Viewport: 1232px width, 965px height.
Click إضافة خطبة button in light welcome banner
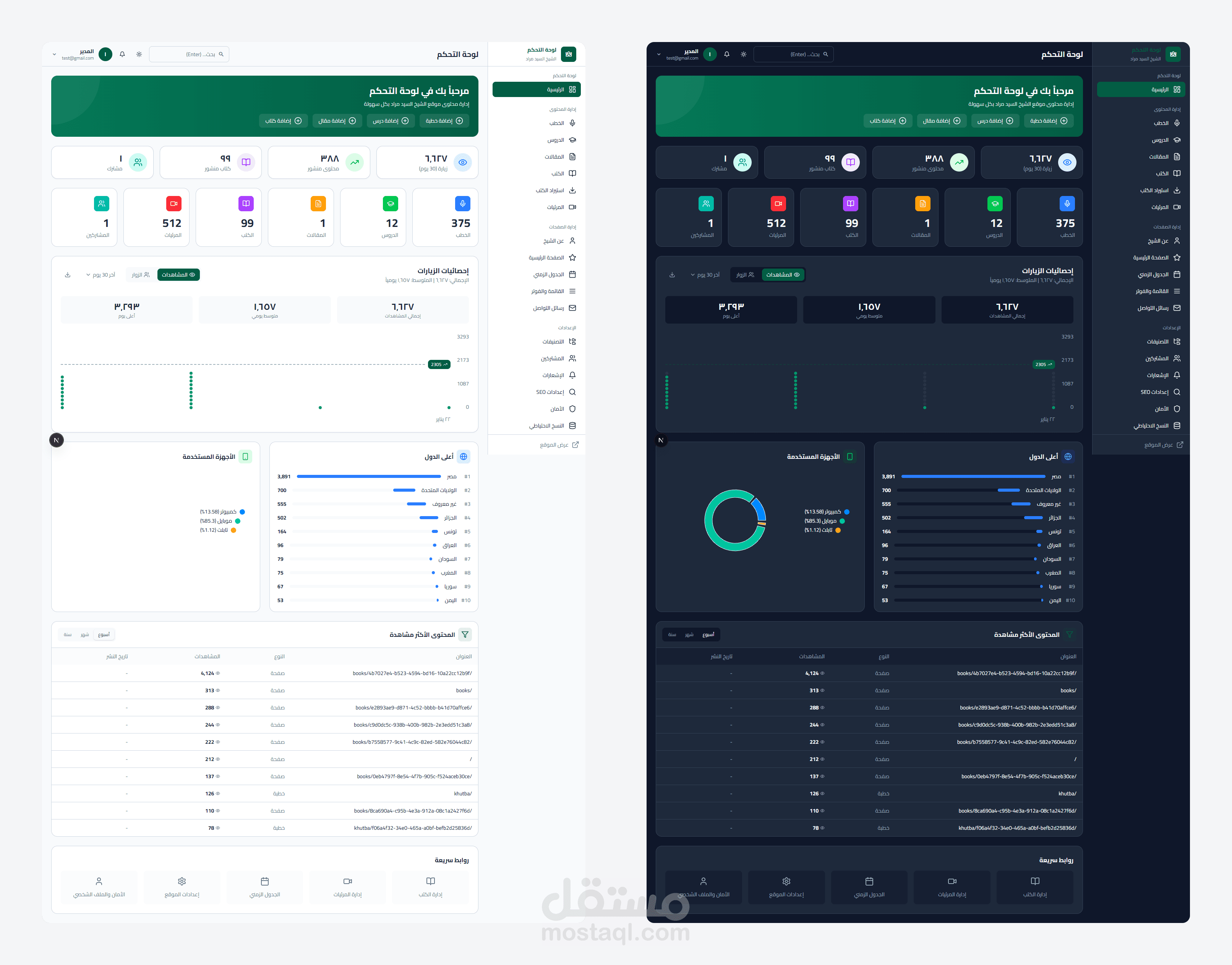444,121
